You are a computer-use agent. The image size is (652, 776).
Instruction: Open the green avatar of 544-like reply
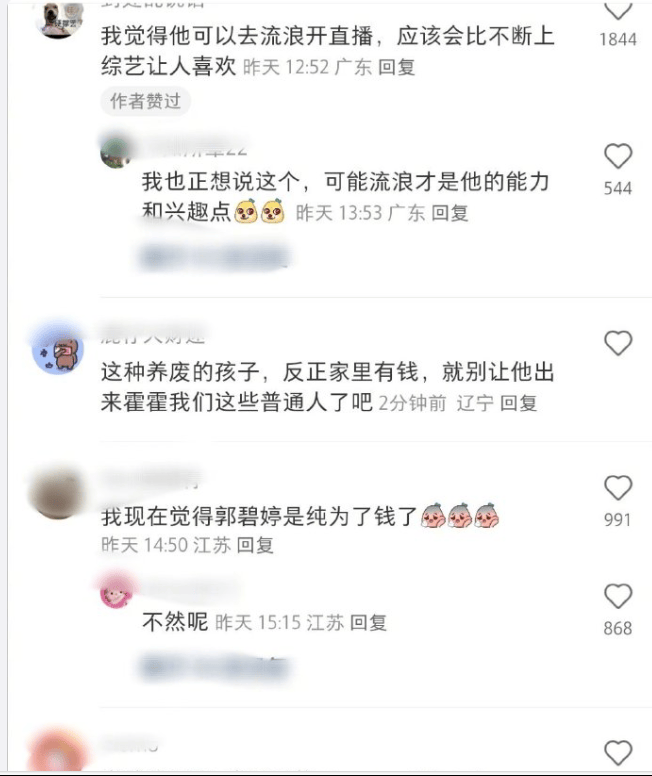pyautogui.click(x=117, y=151)
